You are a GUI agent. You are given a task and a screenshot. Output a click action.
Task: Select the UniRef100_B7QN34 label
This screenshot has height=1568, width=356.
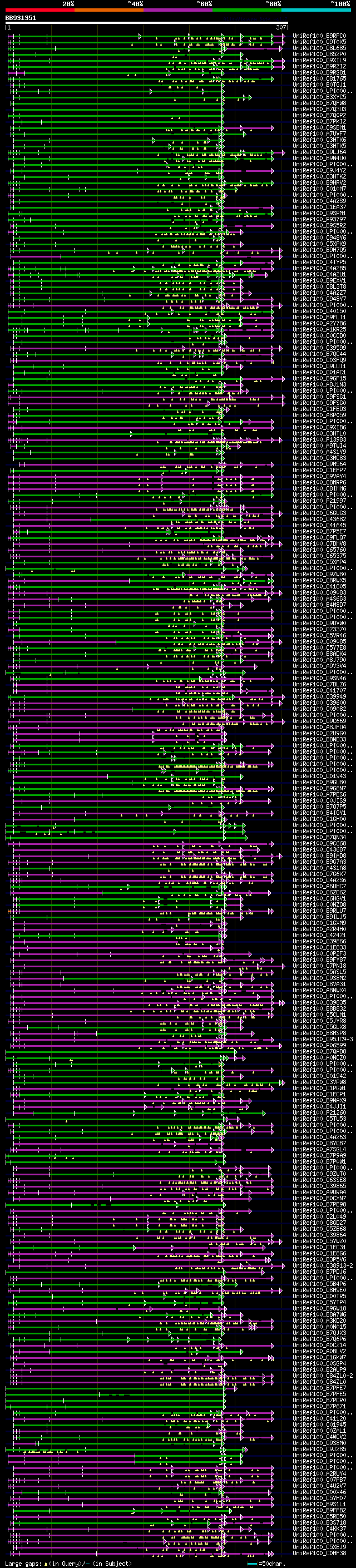(319, 838)
